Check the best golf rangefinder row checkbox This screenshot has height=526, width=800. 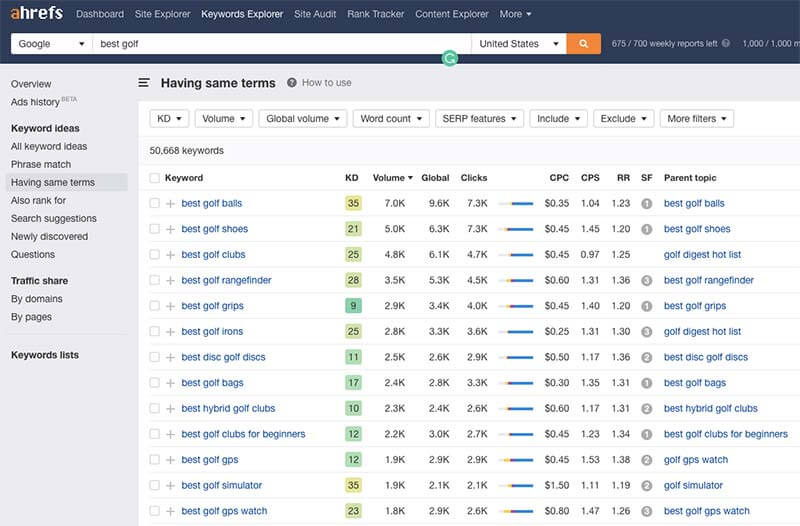tap(154, 280)
